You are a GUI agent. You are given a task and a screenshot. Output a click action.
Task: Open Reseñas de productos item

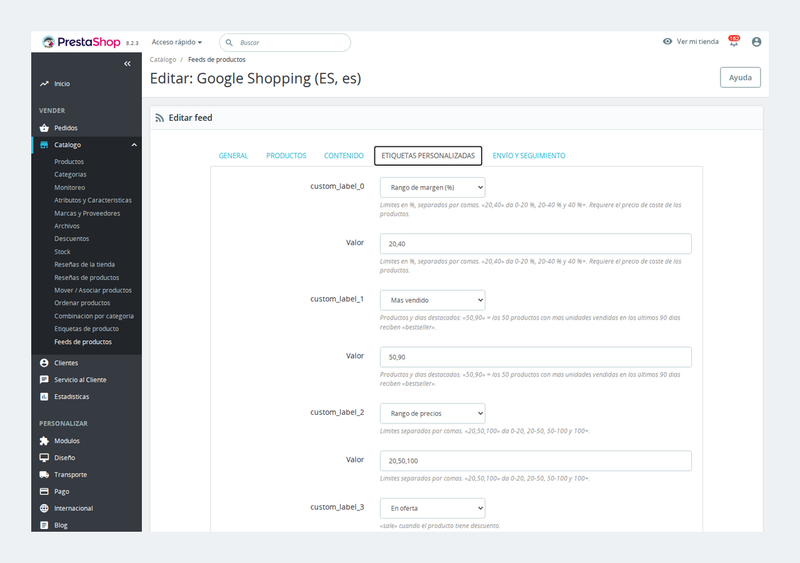click(x=87, y=278)
